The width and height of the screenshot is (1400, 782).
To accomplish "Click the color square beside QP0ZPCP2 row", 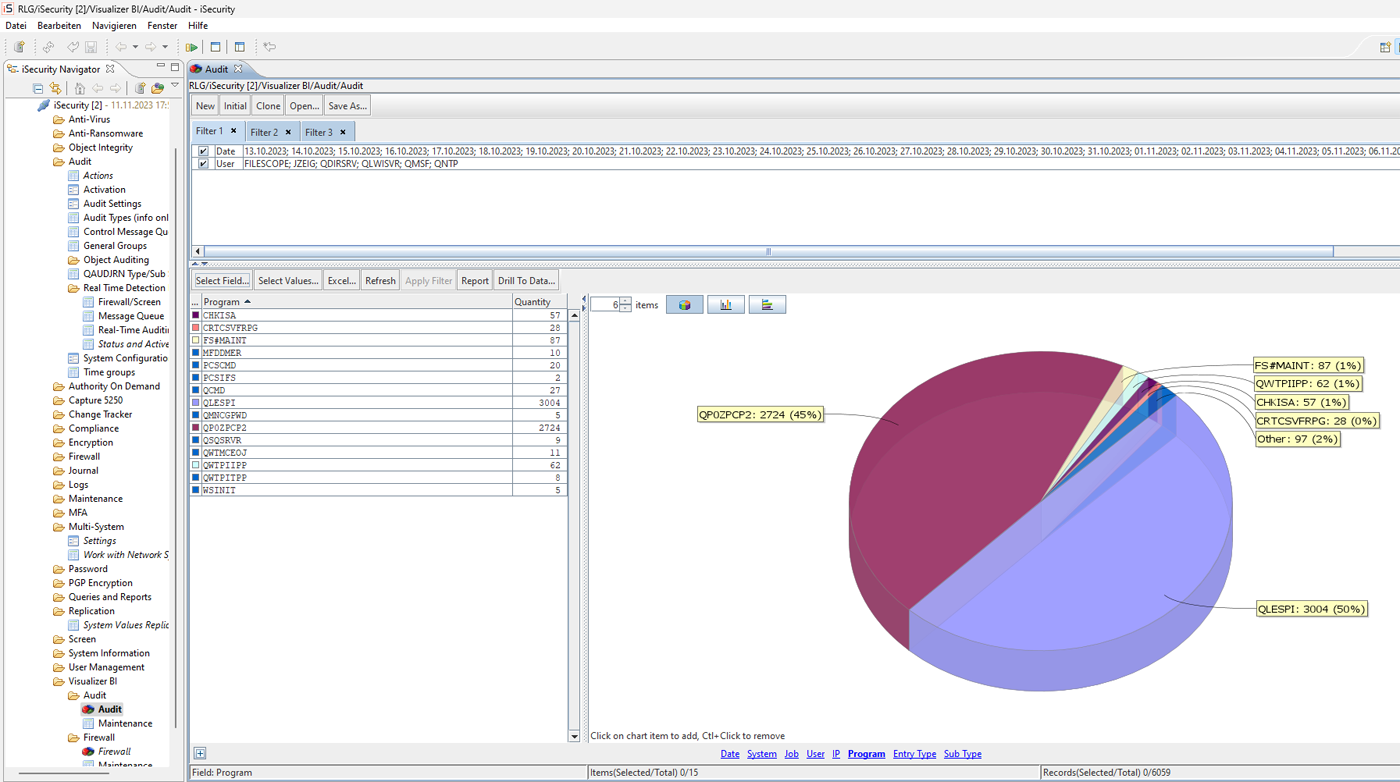I will tap(196, 427).
